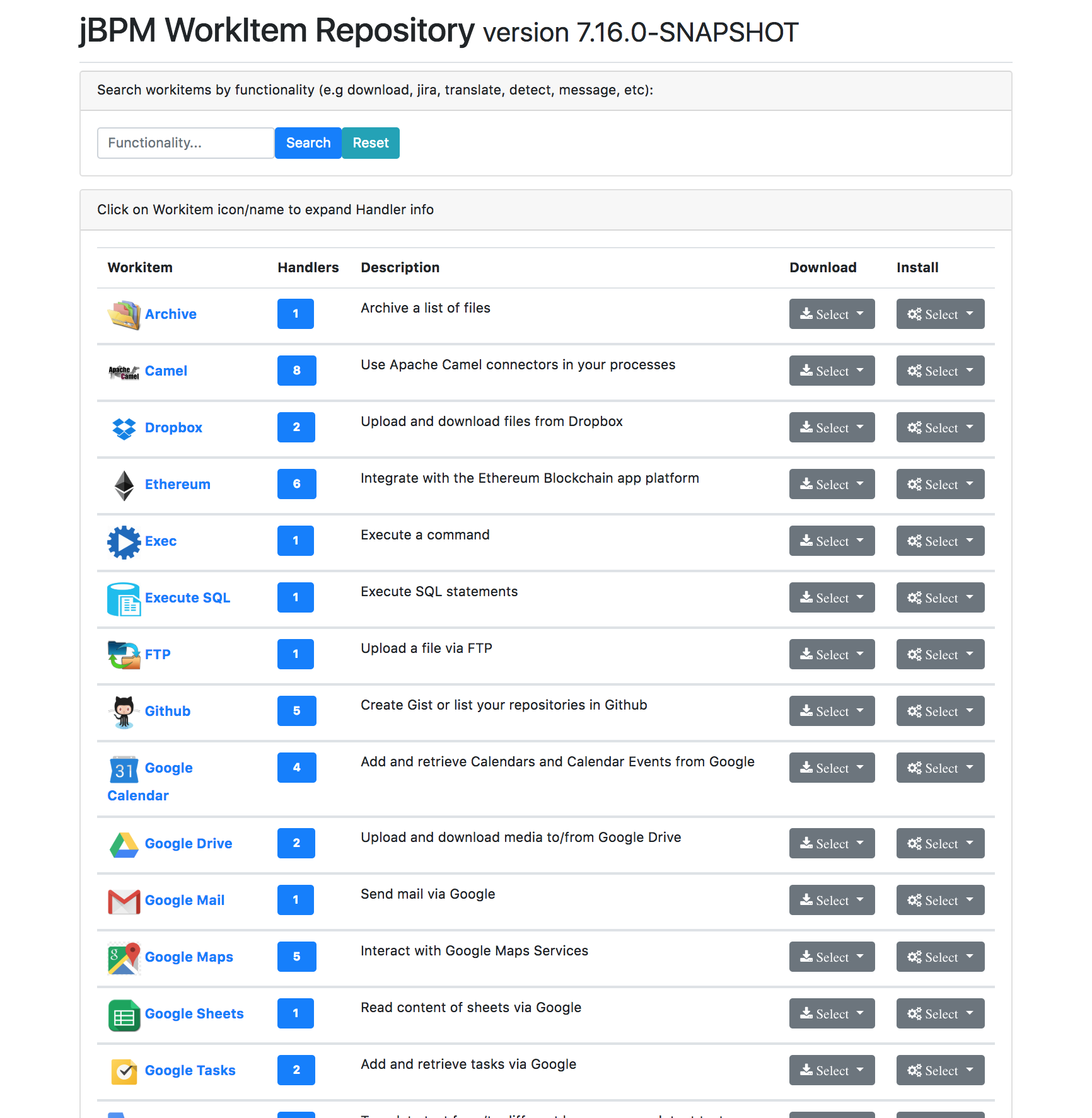Screen dimensions: 1092x1118
Task: Click Camel handlers count badge 8
Action: (x=297, y=371)
